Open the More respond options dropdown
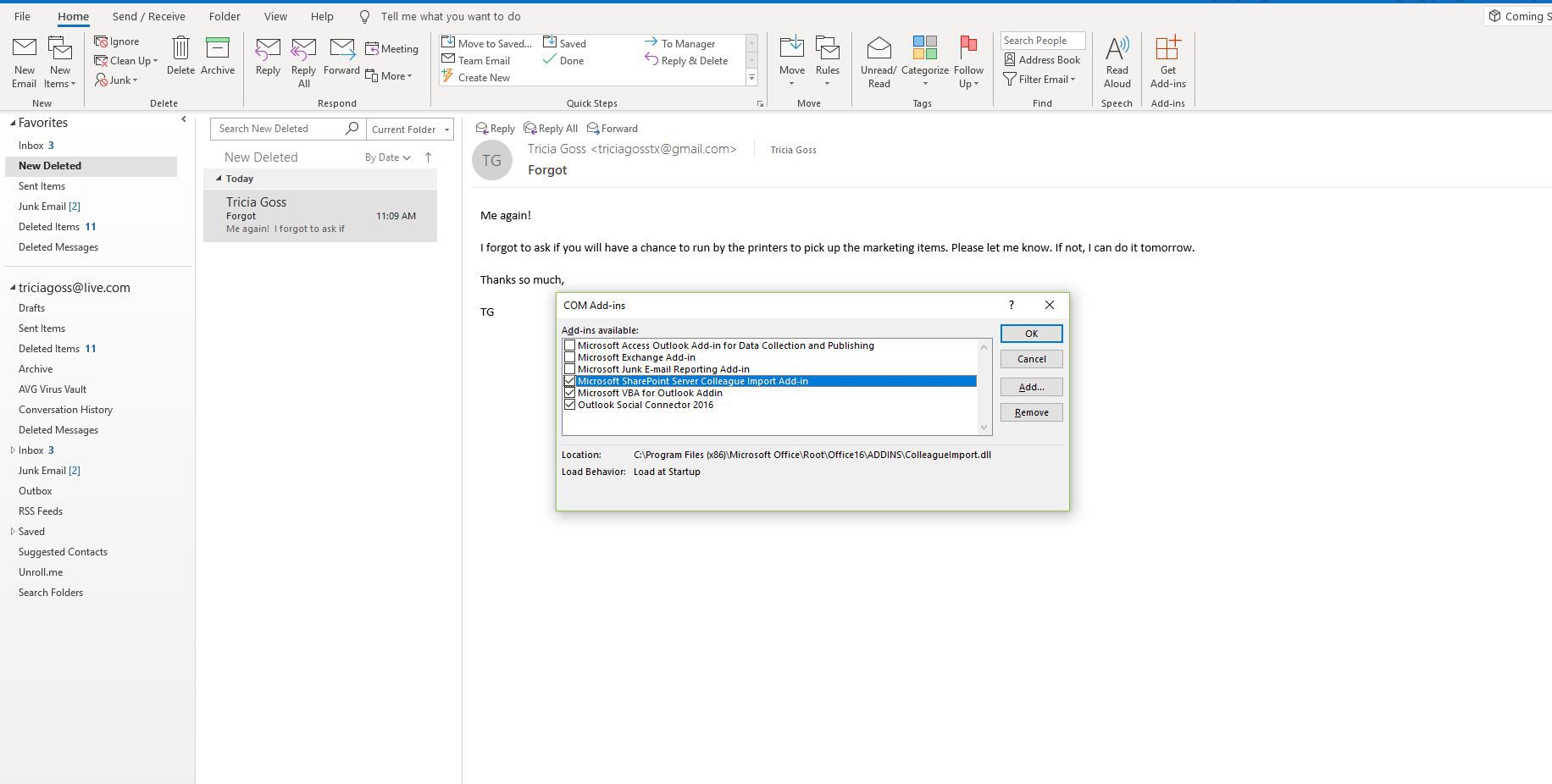 point(389,76)
